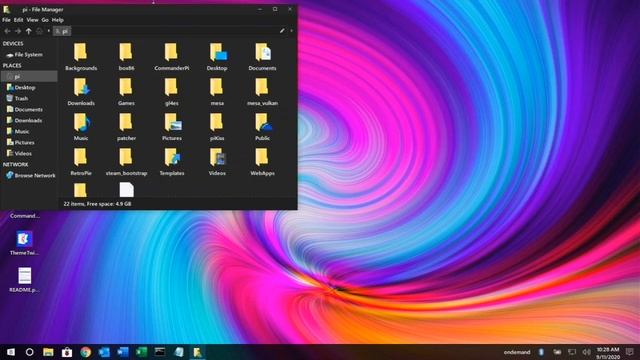The width and height of the screenshot is (640, 360).
Task: Click the network tray icon
Action: [572, 352]
